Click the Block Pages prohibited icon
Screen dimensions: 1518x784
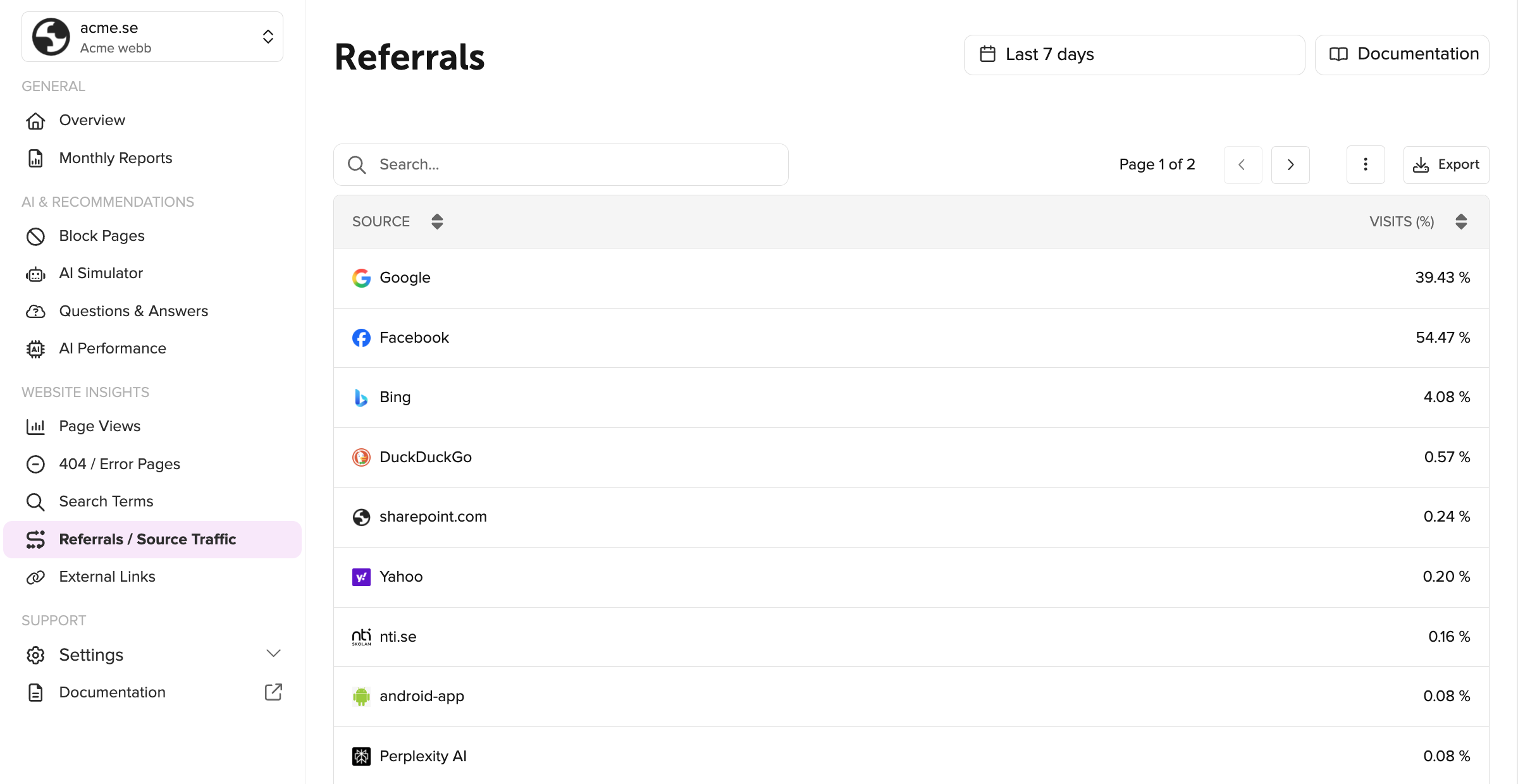[x=35, y=236]
